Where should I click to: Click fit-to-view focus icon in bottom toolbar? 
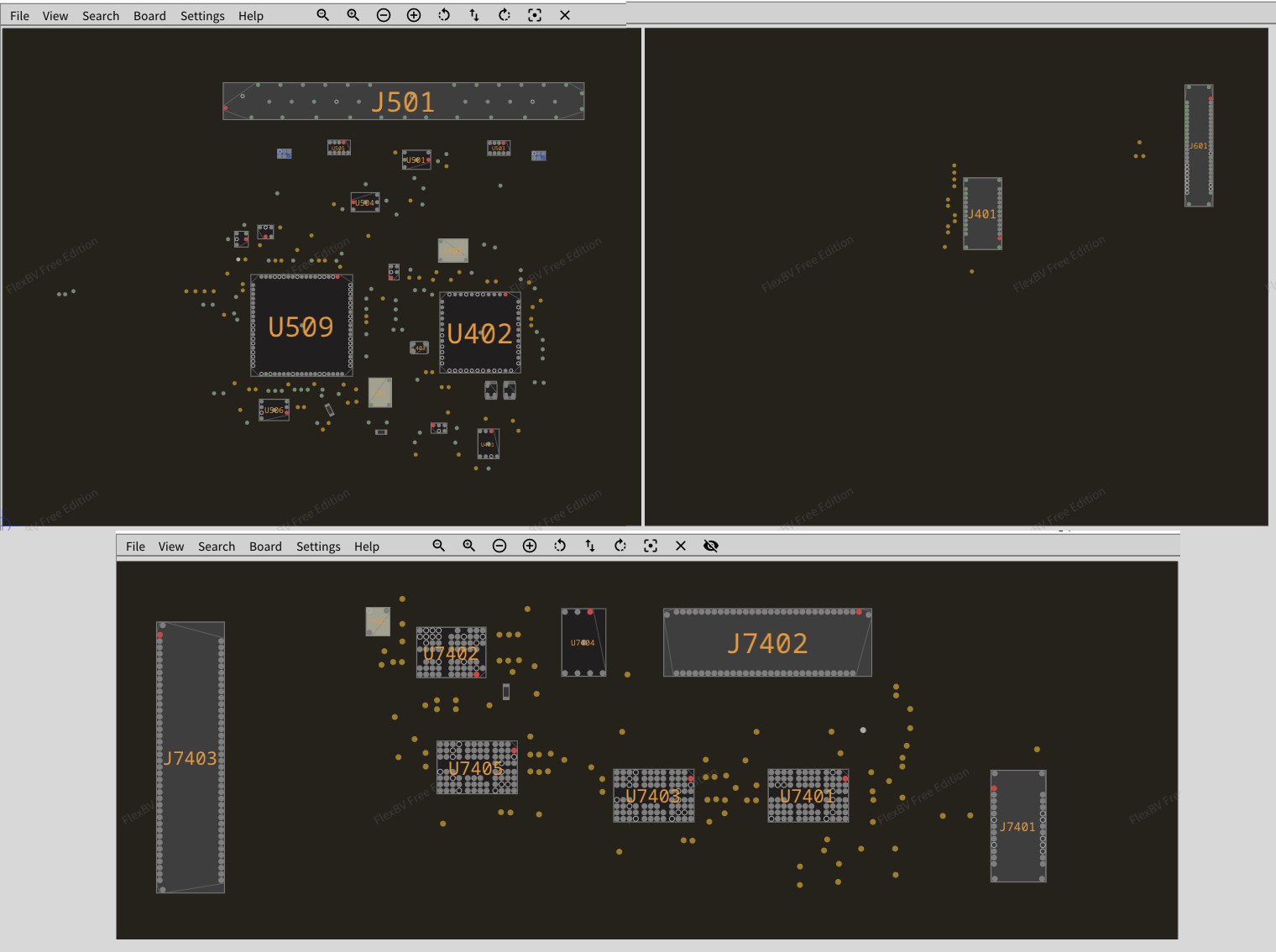tap(651, 546)
